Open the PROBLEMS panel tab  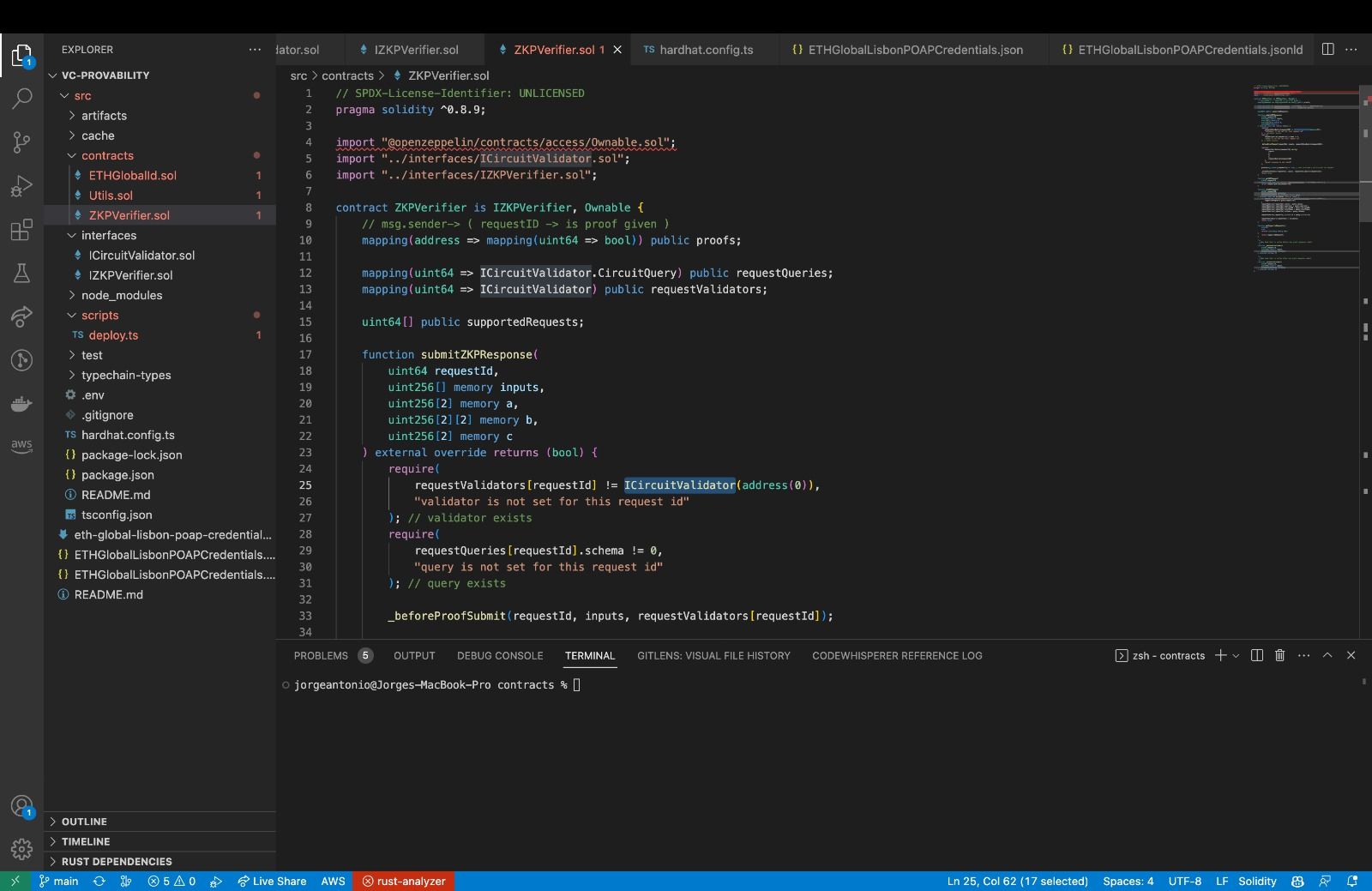[332, 655]
